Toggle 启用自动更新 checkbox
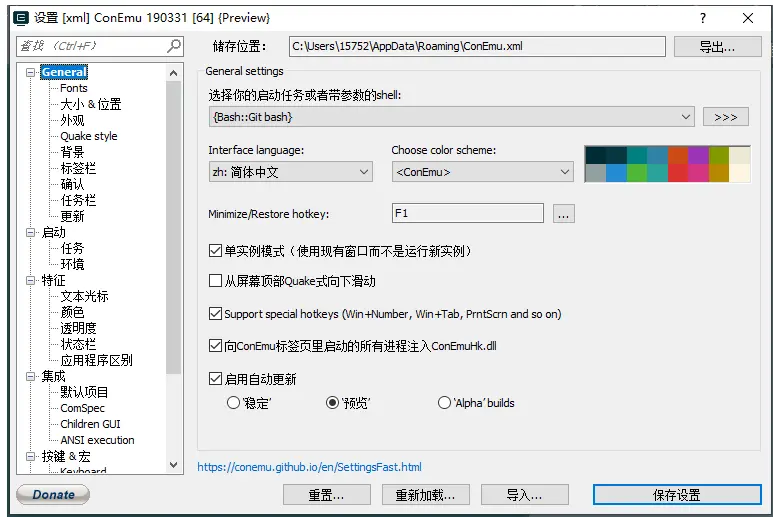Viewport: 773px width, 517px height. click(x=215, y=379)
